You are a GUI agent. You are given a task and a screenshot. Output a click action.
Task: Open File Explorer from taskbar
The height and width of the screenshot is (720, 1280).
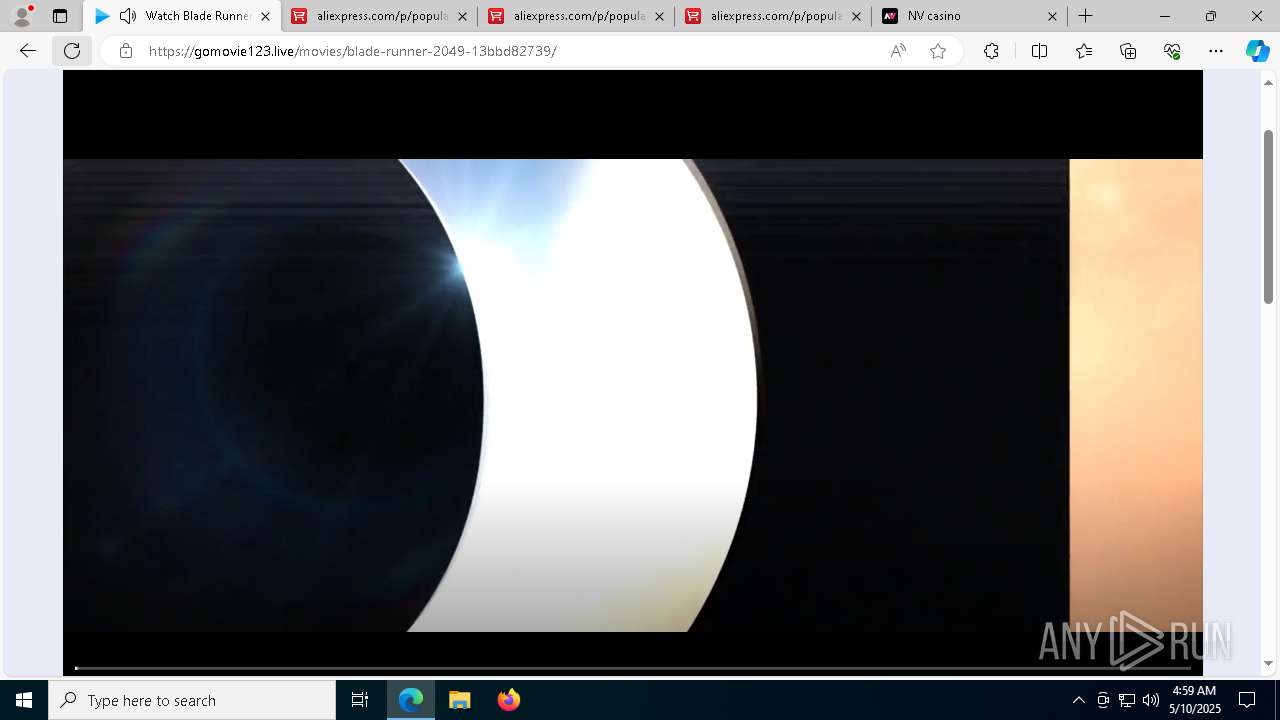coord(459,700)
